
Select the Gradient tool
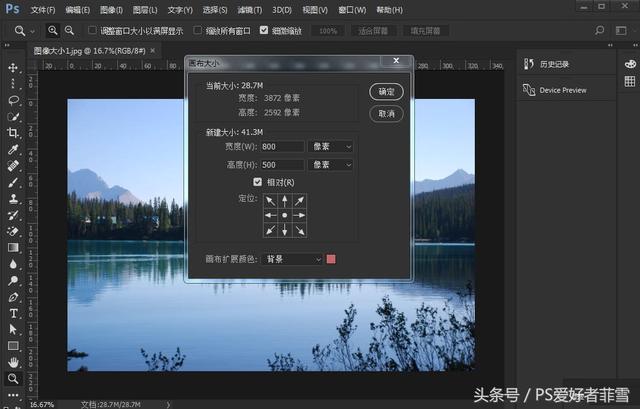click(x=13, y=248)
